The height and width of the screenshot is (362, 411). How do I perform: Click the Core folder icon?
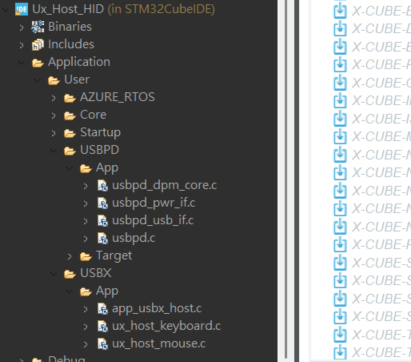70,115
